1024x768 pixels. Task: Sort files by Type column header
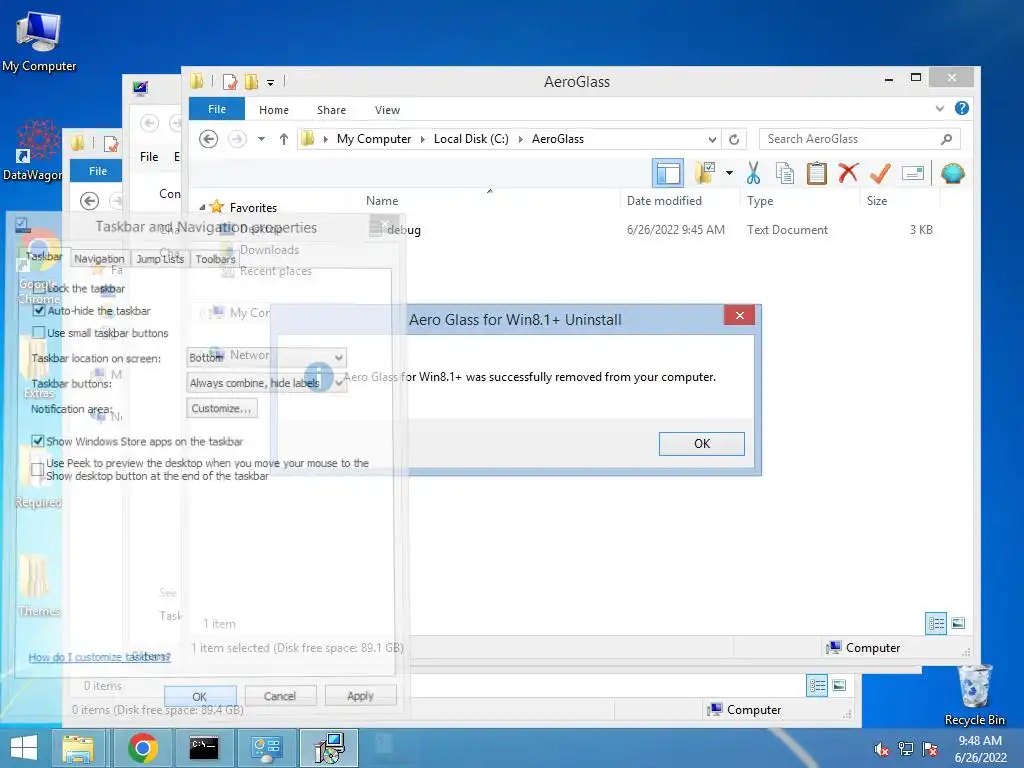pos(760,200)
